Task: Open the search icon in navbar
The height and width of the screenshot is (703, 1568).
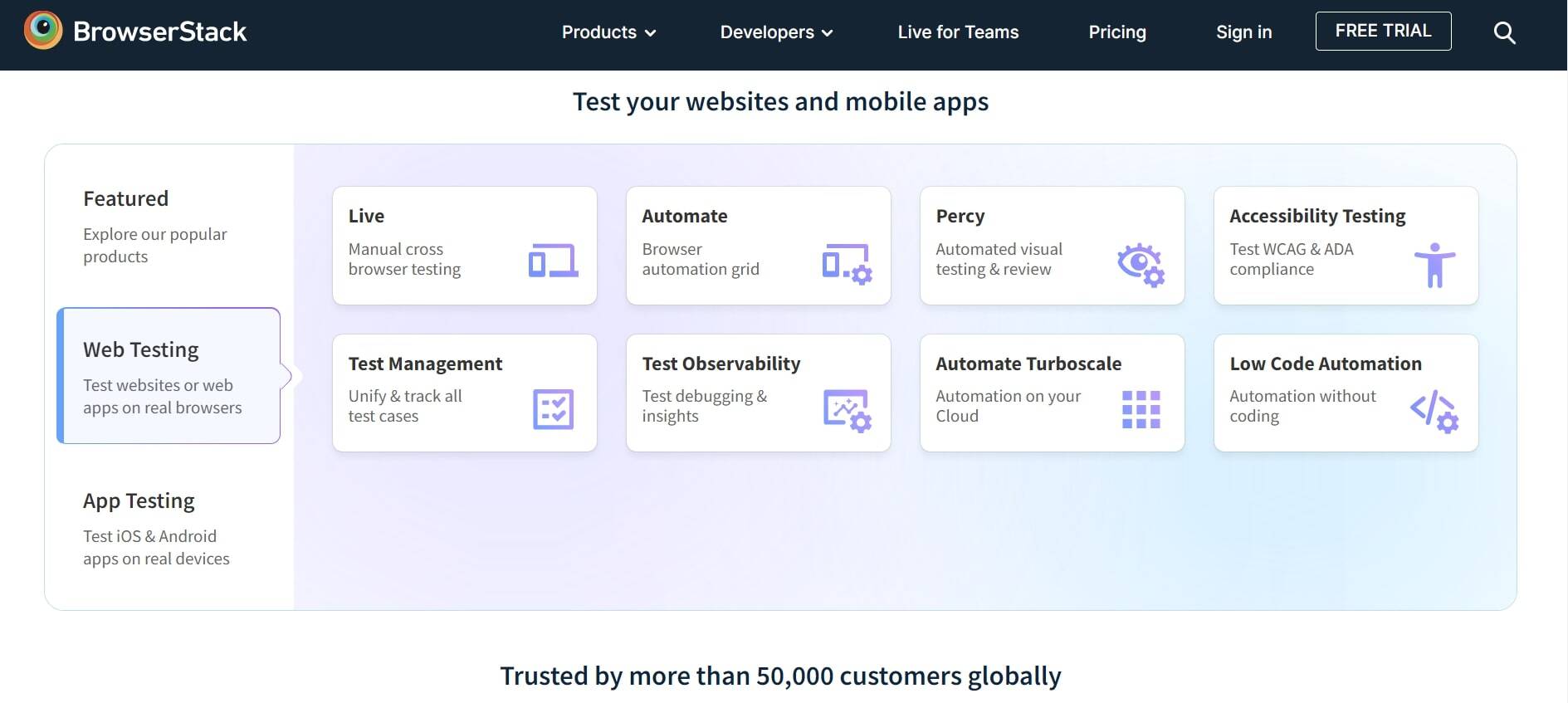Action: pos(1504,32)
